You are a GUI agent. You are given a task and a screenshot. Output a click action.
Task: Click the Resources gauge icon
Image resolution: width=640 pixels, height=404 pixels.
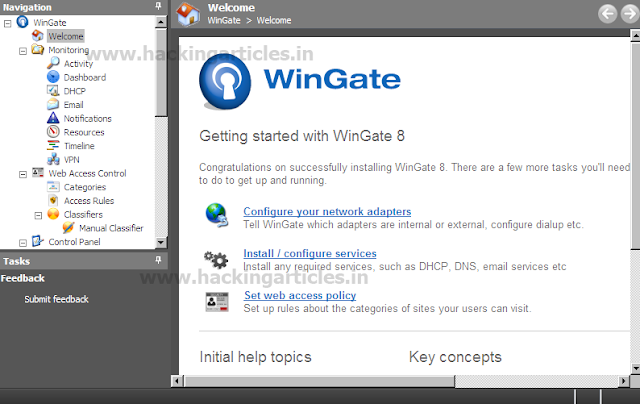click(53, 132)
